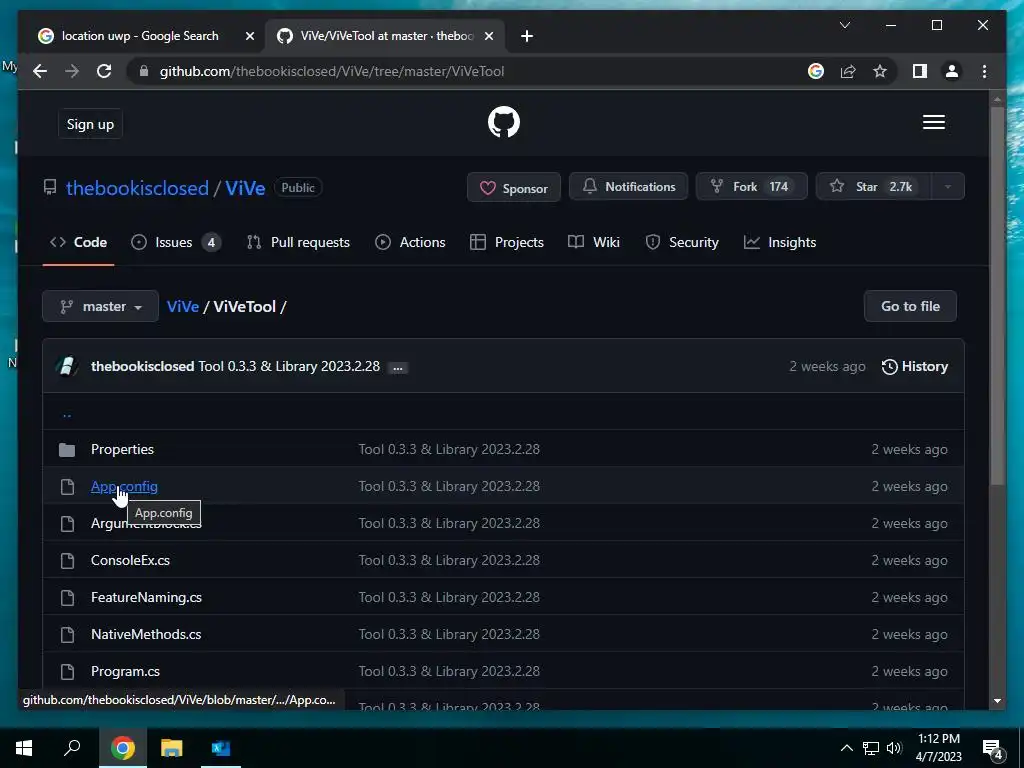Open FeatureNaming.cs file

[x=146, y=598]
